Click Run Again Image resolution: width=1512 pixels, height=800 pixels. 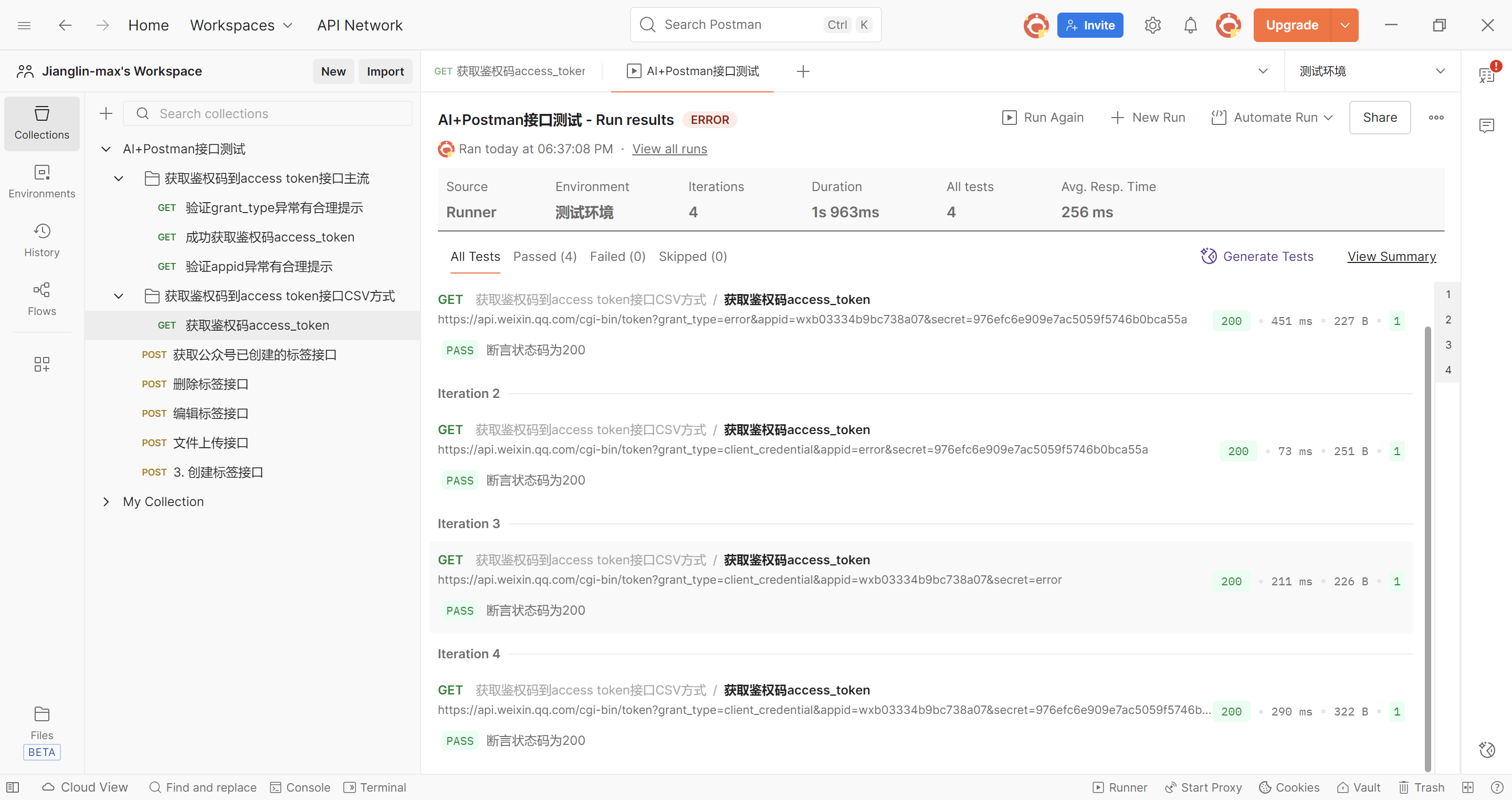pyautogui.click(x=1043, y=118)
